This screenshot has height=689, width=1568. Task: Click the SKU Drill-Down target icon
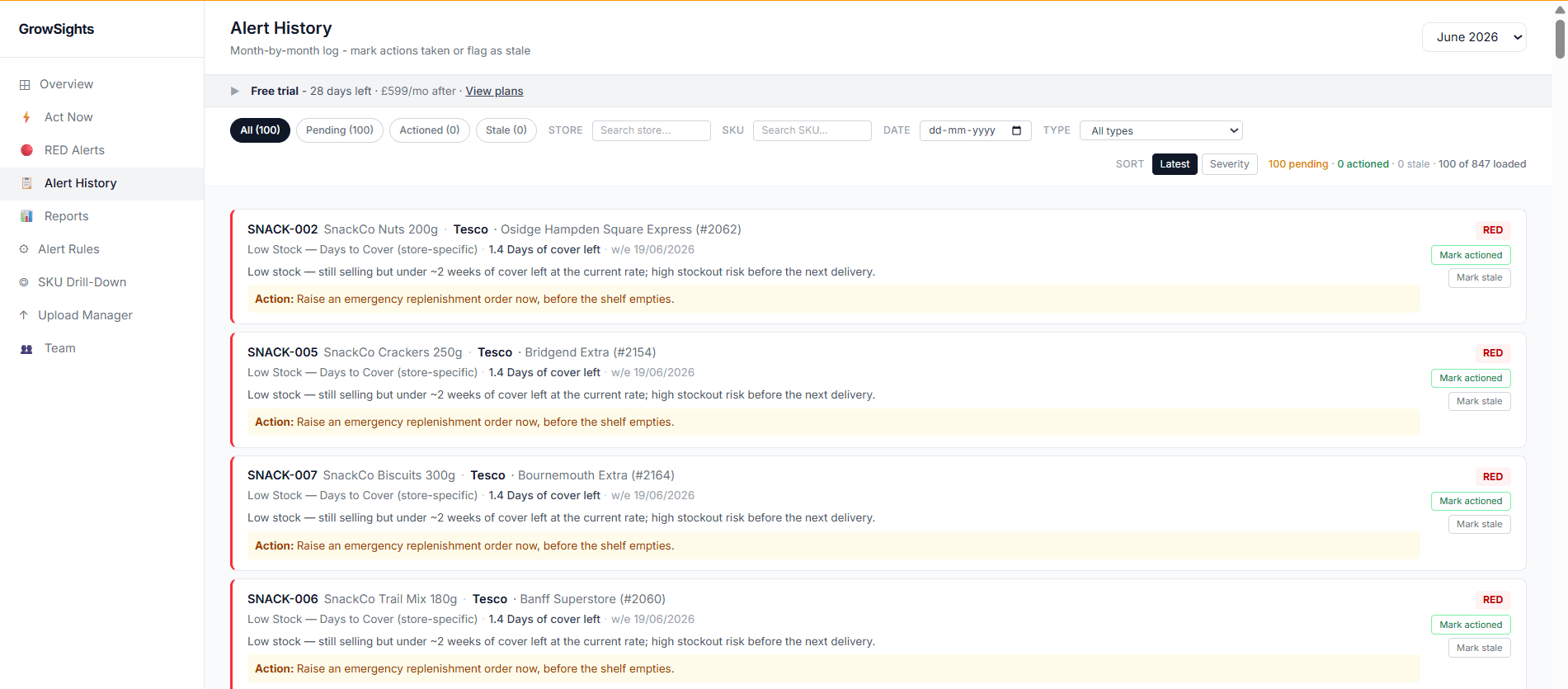click(24, 282)
